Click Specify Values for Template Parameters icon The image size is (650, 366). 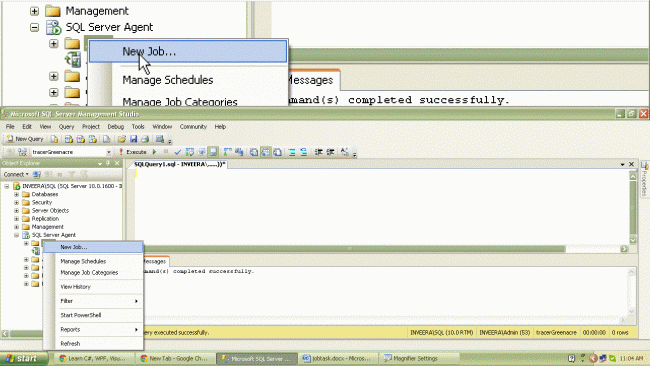[344, 152]
